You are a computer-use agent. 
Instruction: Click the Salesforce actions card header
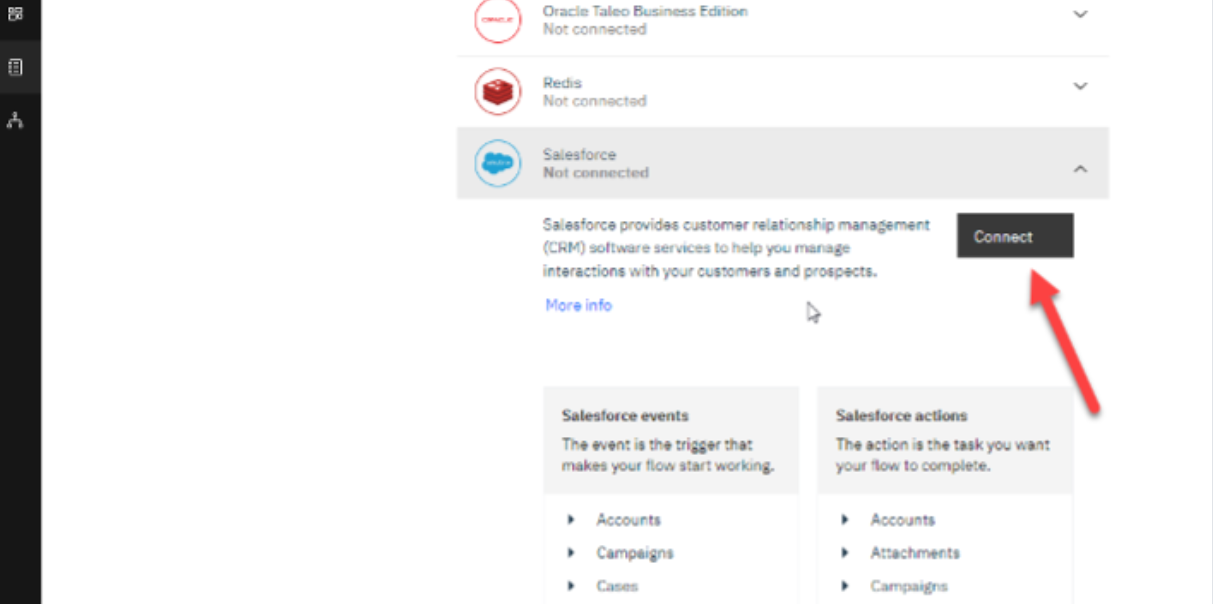[x=901, y=416]
